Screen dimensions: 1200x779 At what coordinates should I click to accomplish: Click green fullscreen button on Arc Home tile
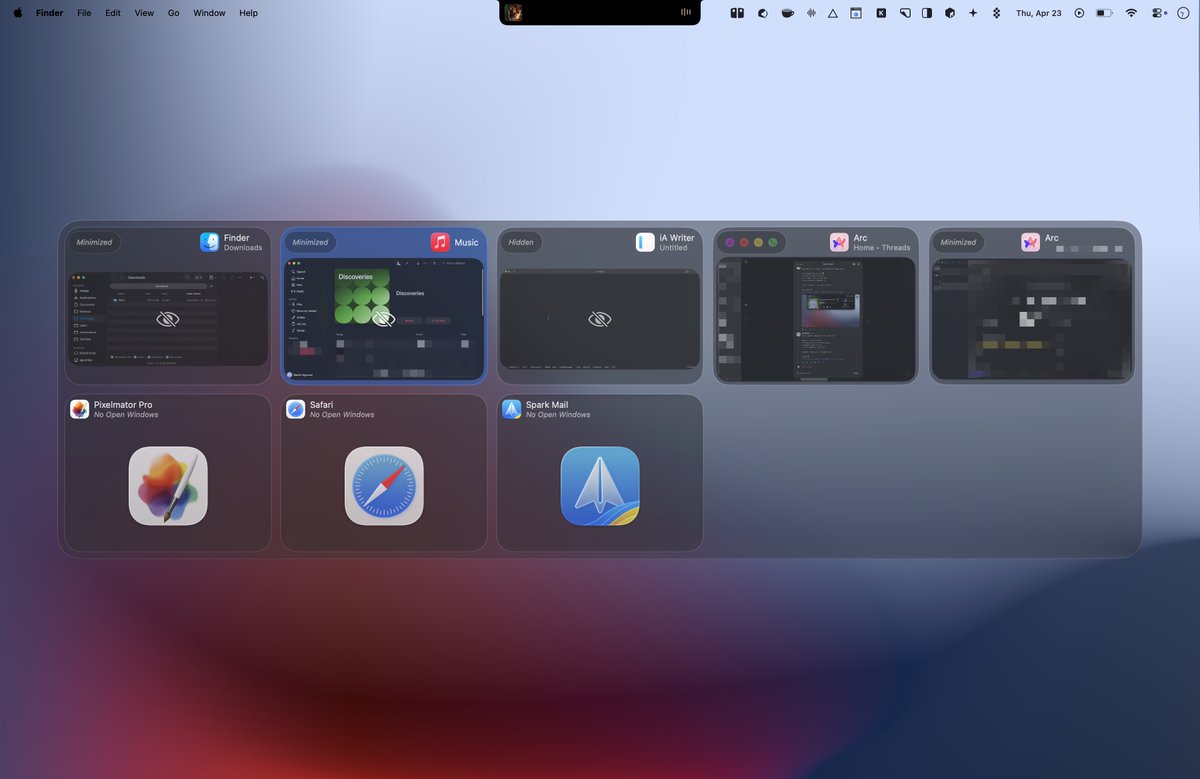coord(773,242)
